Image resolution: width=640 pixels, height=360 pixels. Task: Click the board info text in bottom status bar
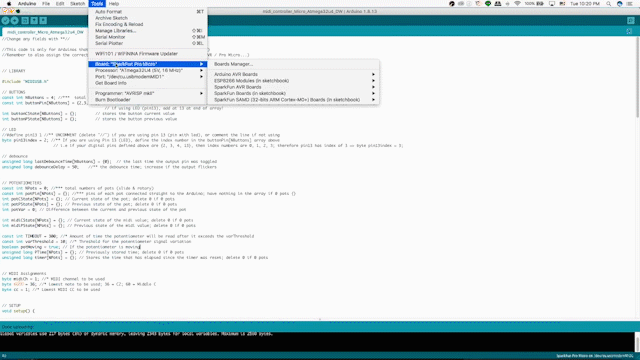pos(595,356)
